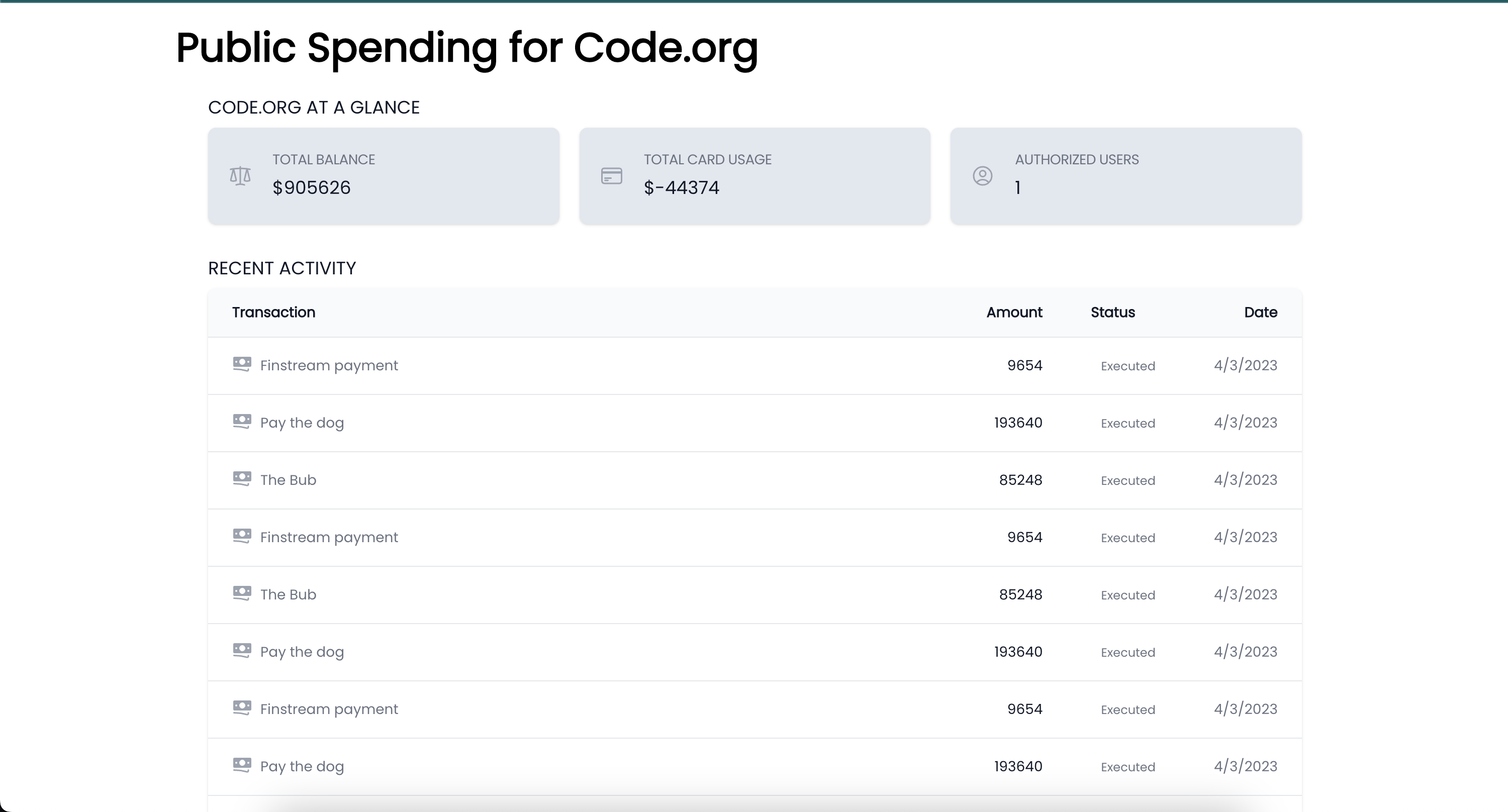Click the first 85248 amount value

tap(1020, 480)
